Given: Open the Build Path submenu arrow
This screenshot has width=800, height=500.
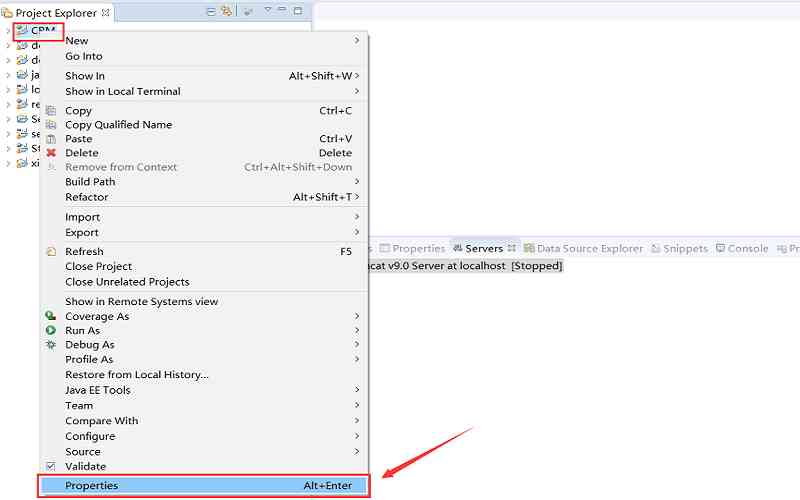Looking at the screenshot, I should pyautogui.click(x=357, y=182).
